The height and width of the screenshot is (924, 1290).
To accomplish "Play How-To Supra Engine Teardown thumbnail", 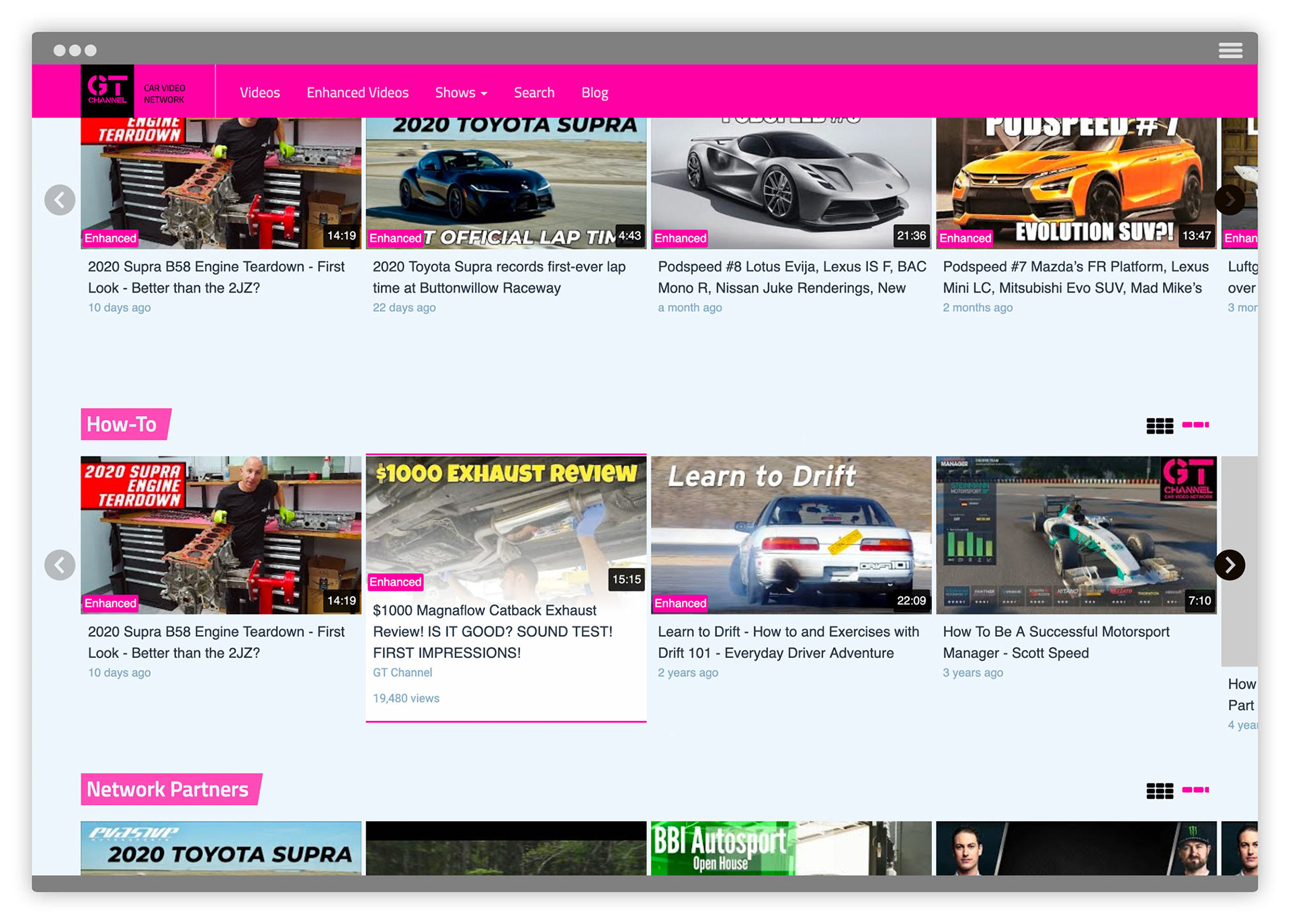I will [221, 535].
